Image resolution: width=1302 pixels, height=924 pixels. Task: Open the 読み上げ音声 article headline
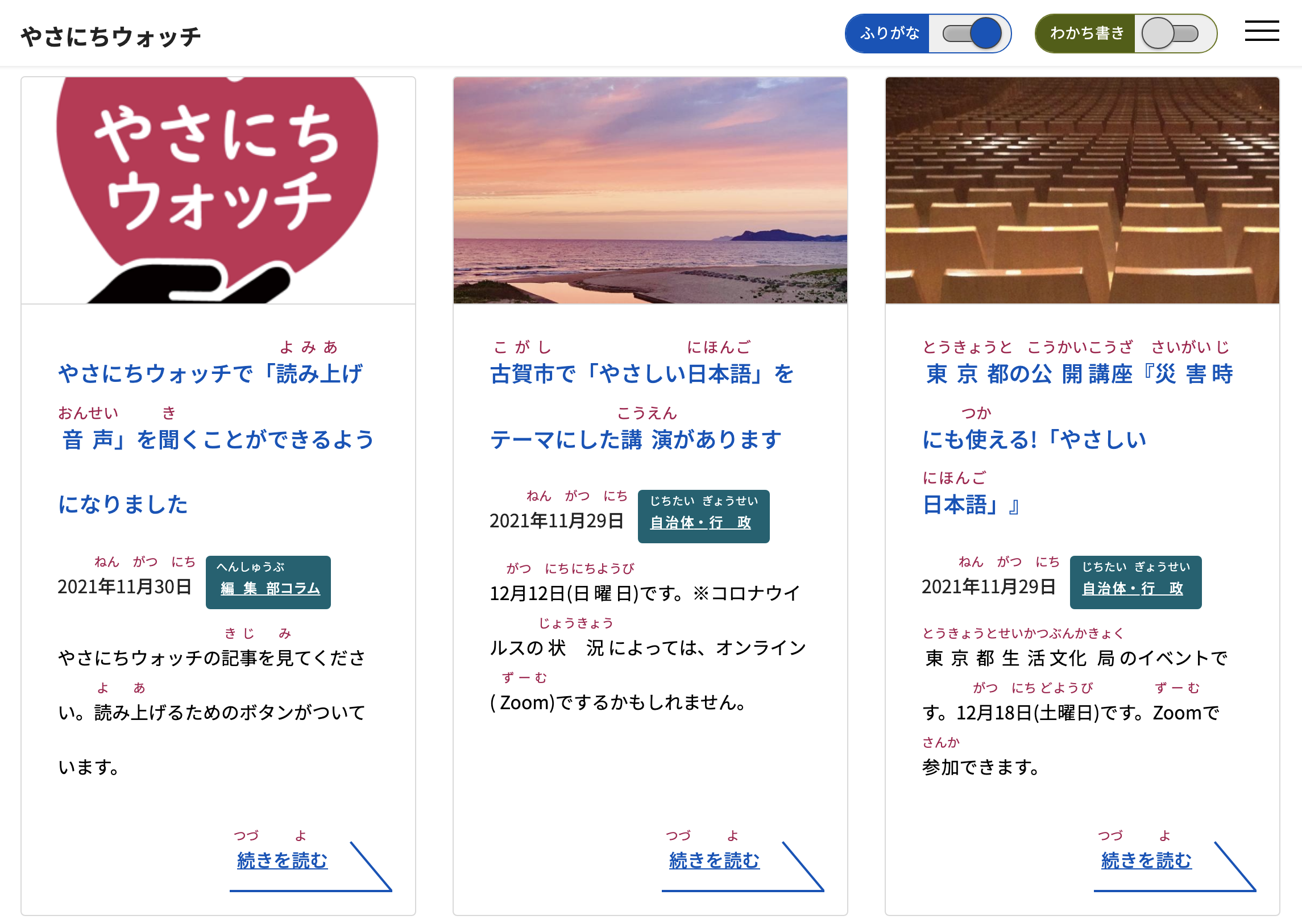pos(216,439)
